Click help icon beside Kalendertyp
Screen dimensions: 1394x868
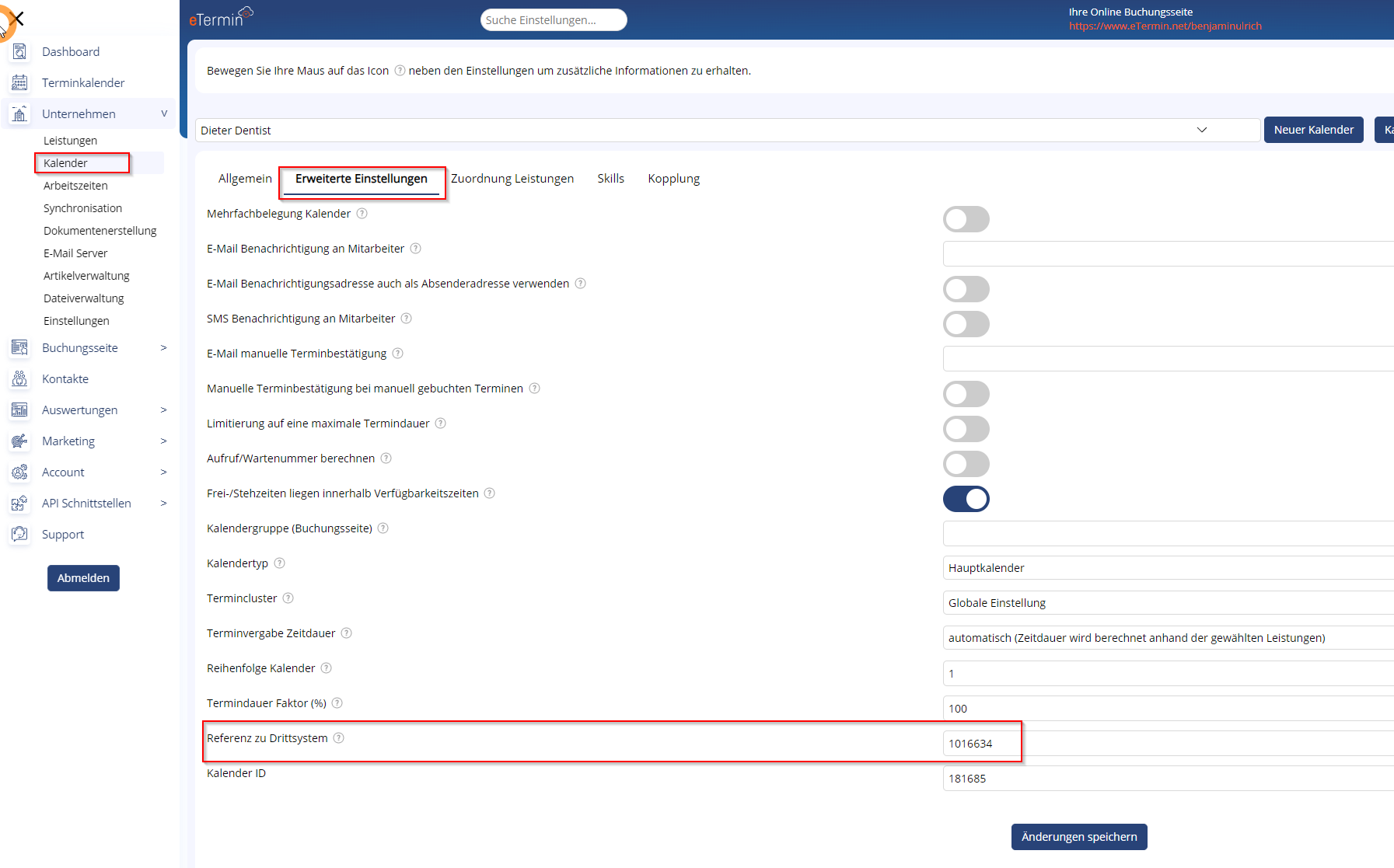(280, 563)
